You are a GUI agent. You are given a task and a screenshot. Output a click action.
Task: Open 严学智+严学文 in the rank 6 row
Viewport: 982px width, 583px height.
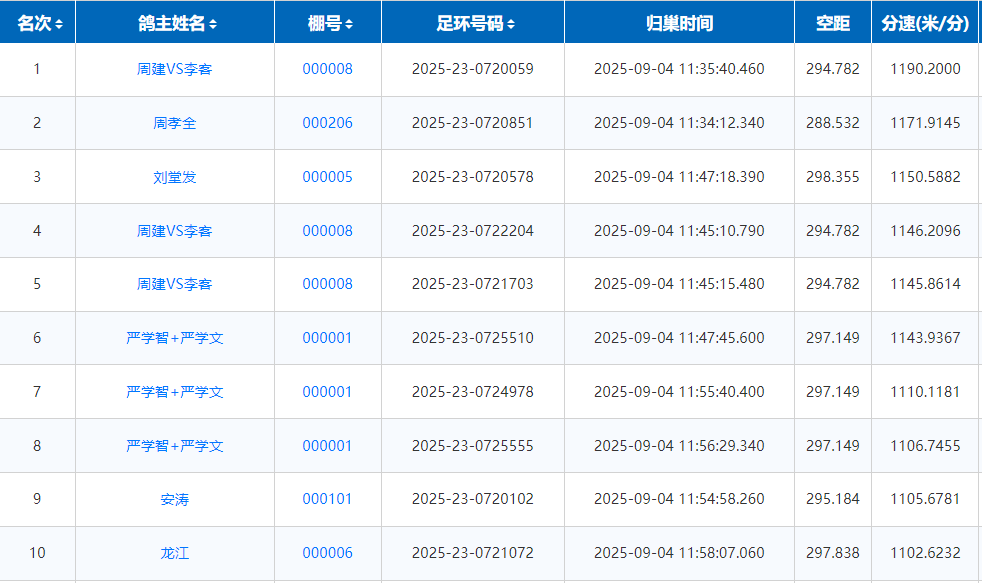tap(175, 338)
